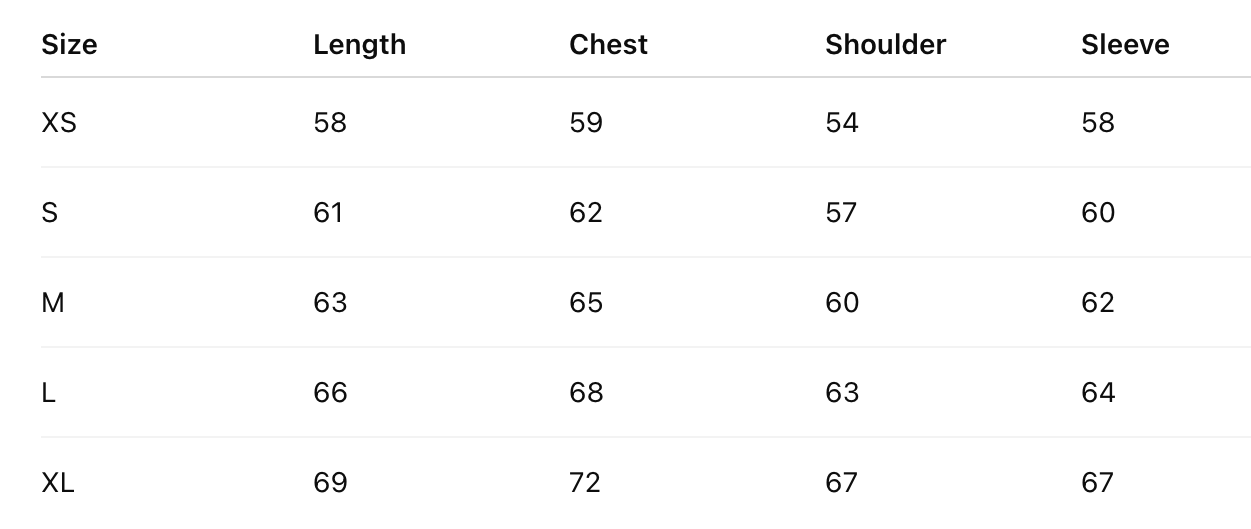This screenshot has width=1251, height=529.
Task: Click the M chest value 65
Action: coord(586,303)
